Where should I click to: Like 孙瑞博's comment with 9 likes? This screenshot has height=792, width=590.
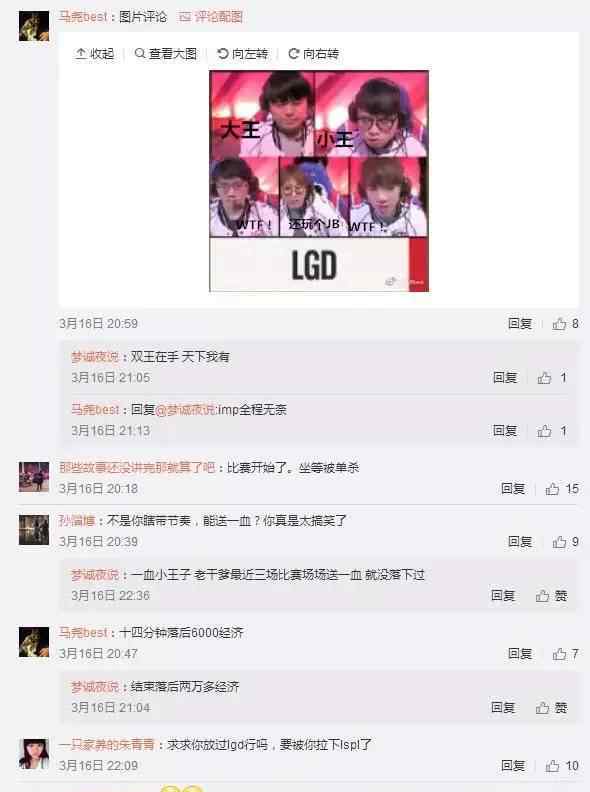point(565,542)
